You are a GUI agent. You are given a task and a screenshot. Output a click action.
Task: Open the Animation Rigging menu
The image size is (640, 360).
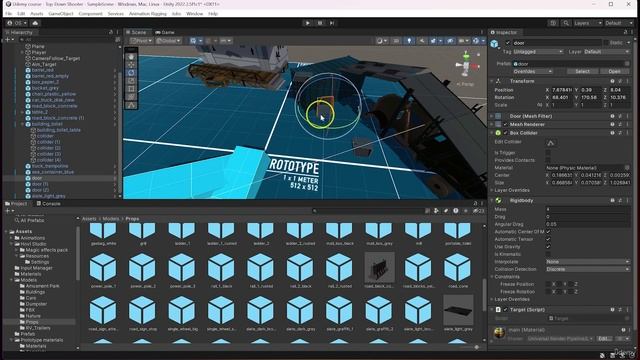pyautogui.click(x=148, y=13)
